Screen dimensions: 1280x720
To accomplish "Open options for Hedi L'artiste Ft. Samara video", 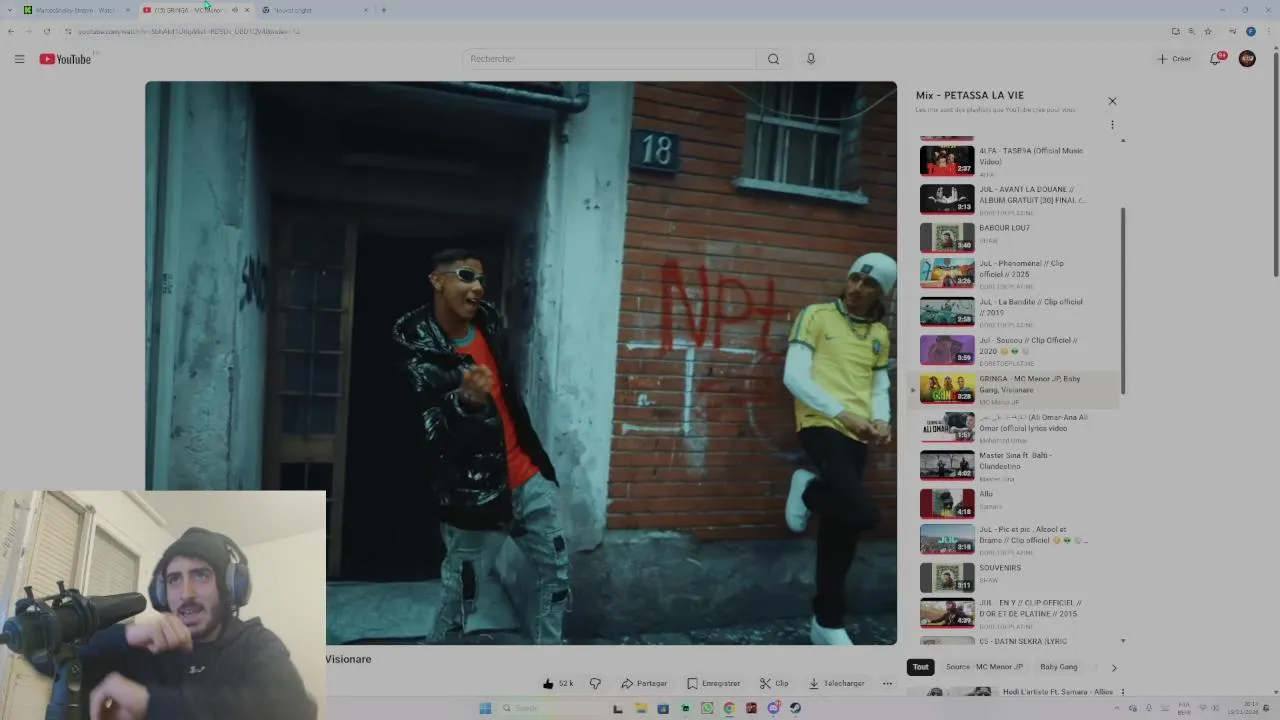I will coord(1123,692).
